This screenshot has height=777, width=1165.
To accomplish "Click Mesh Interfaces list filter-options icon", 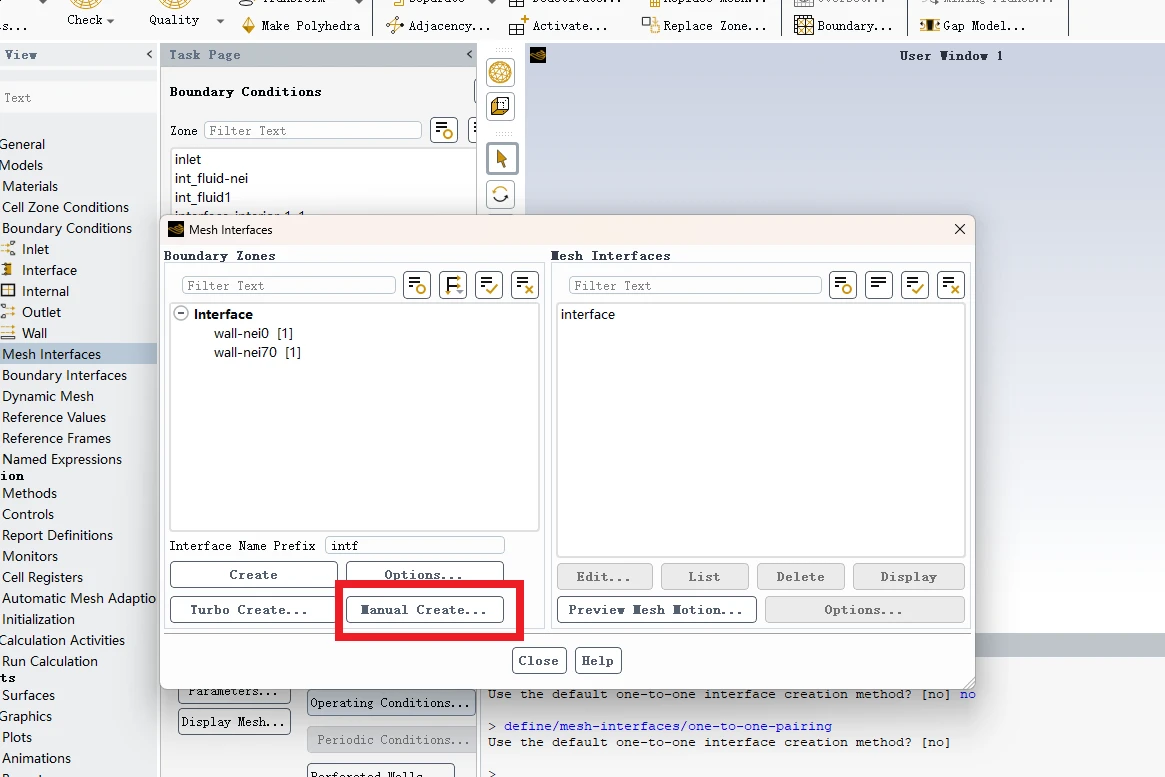I will point(843,285).
